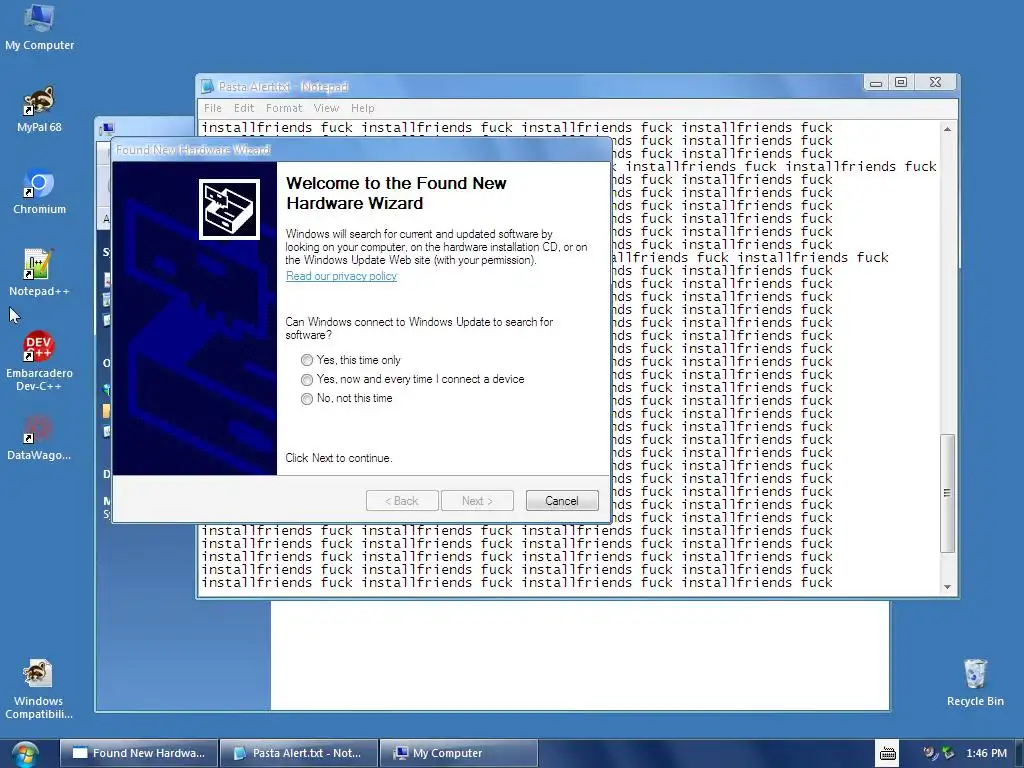This screenshot has height=768, width=1024.
Task: Click the Start orb button
Action: point(25,754)
